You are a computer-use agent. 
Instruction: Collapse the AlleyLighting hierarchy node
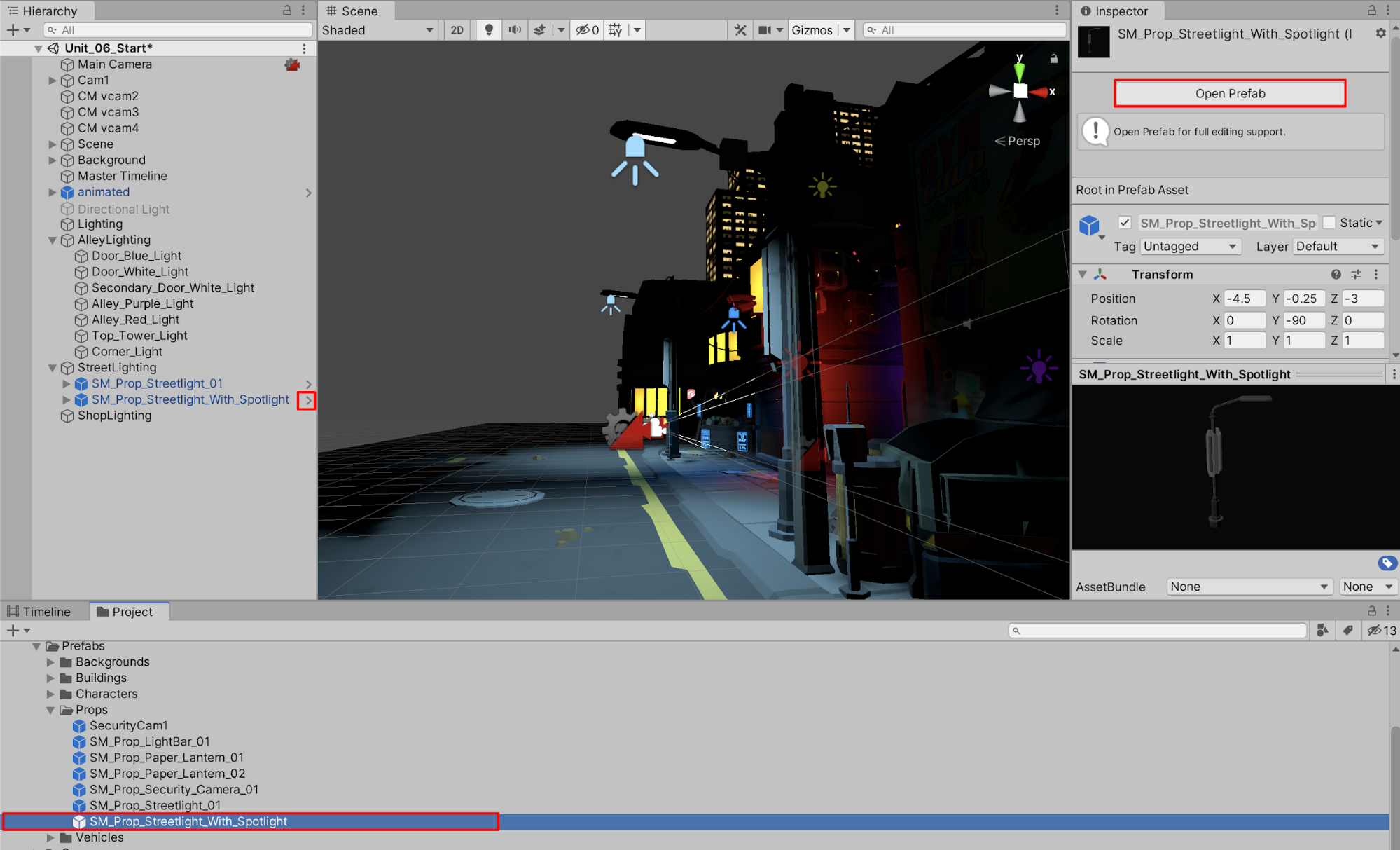[x=53, y=240]
